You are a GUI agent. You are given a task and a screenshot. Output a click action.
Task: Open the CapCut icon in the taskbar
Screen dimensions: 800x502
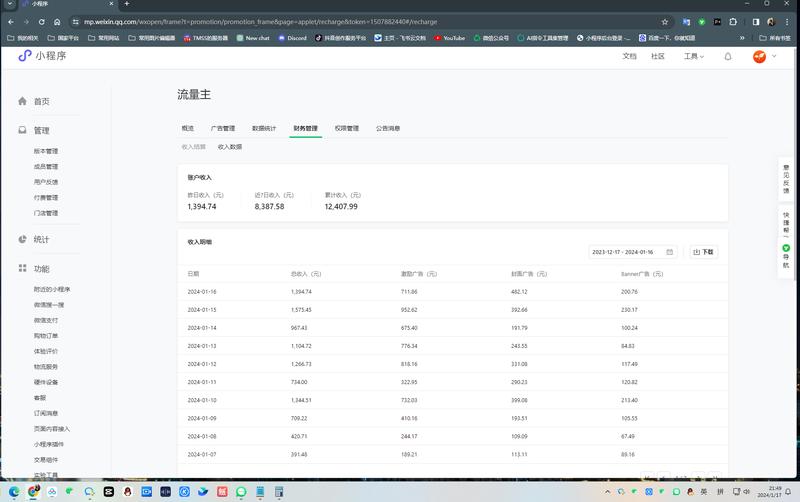109,492
